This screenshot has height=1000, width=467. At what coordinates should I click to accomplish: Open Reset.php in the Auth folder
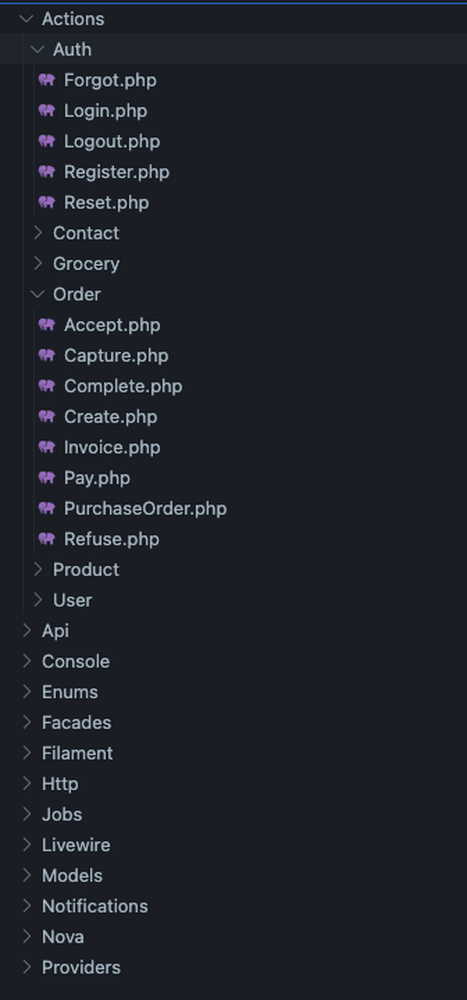point(107,203)
